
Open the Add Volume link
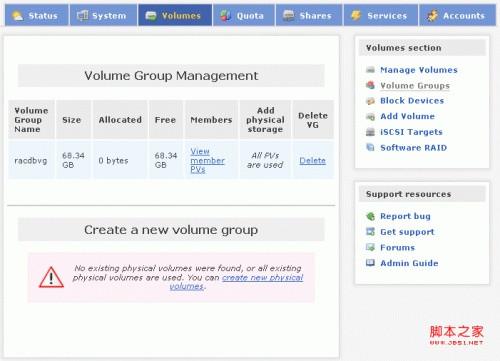(407, 116)
